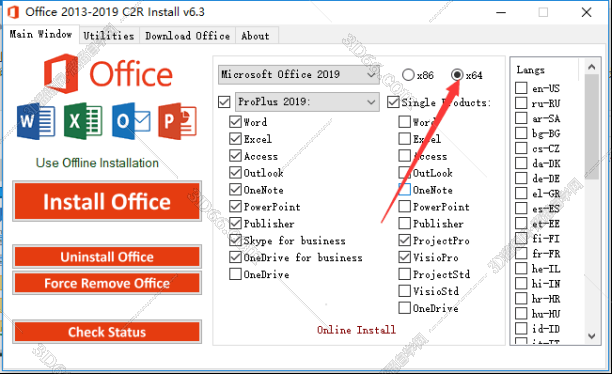Click the Langs list scroll down arrow
Screen dimensions: 612x374
click(x=592, y=336)
